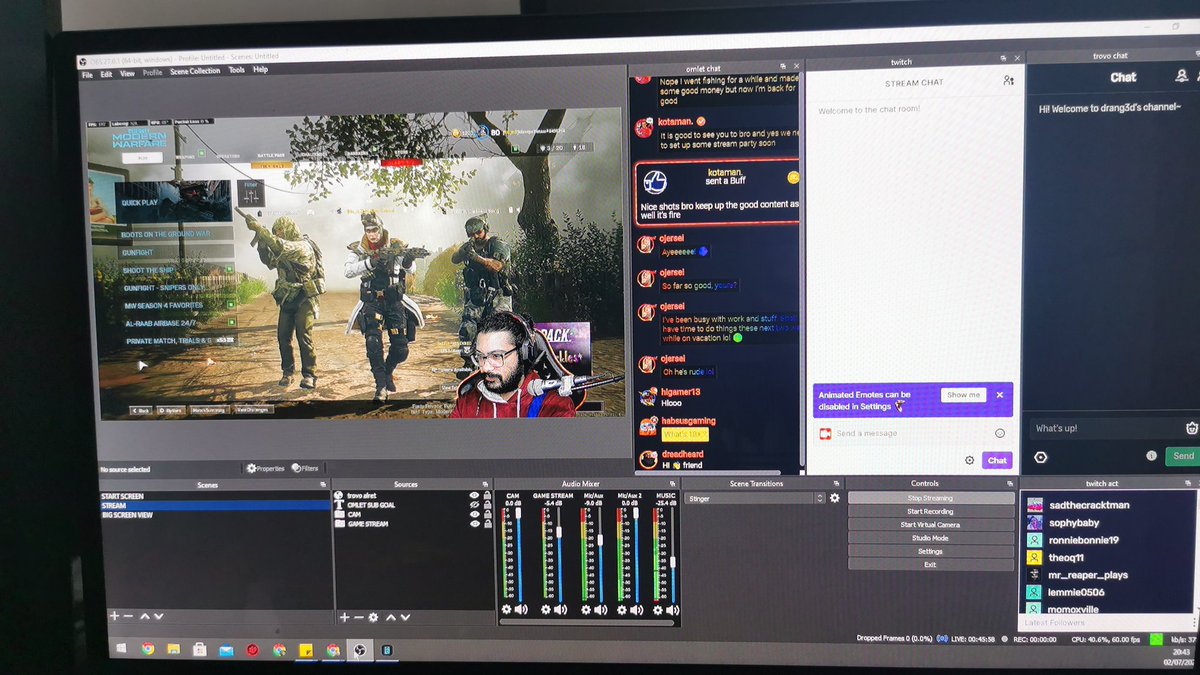1200x675 pixels.
Task: Click the Send a message field
Action: click(900, 432)
